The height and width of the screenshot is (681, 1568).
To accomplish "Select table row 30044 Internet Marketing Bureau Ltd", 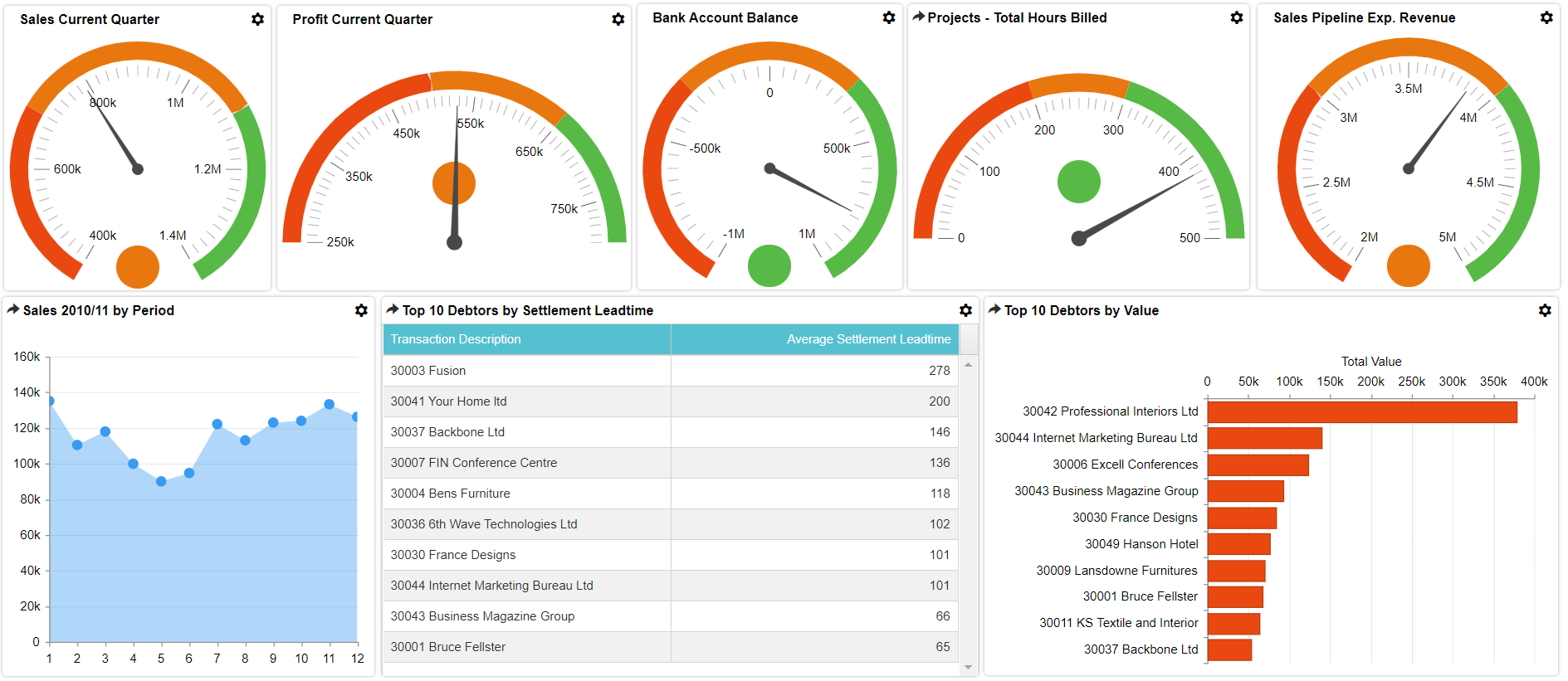I will (x=671, y=586).
